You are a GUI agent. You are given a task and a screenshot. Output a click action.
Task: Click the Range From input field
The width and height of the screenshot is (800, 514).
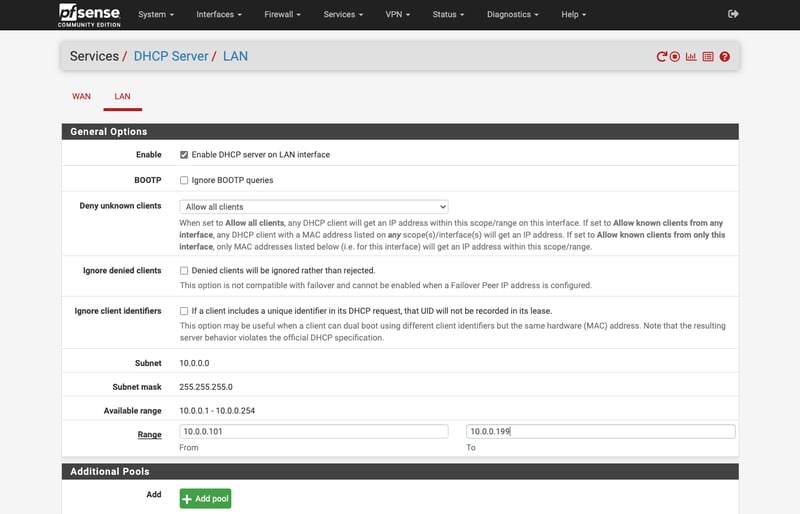pyautogui.click(x=313, y=432)
